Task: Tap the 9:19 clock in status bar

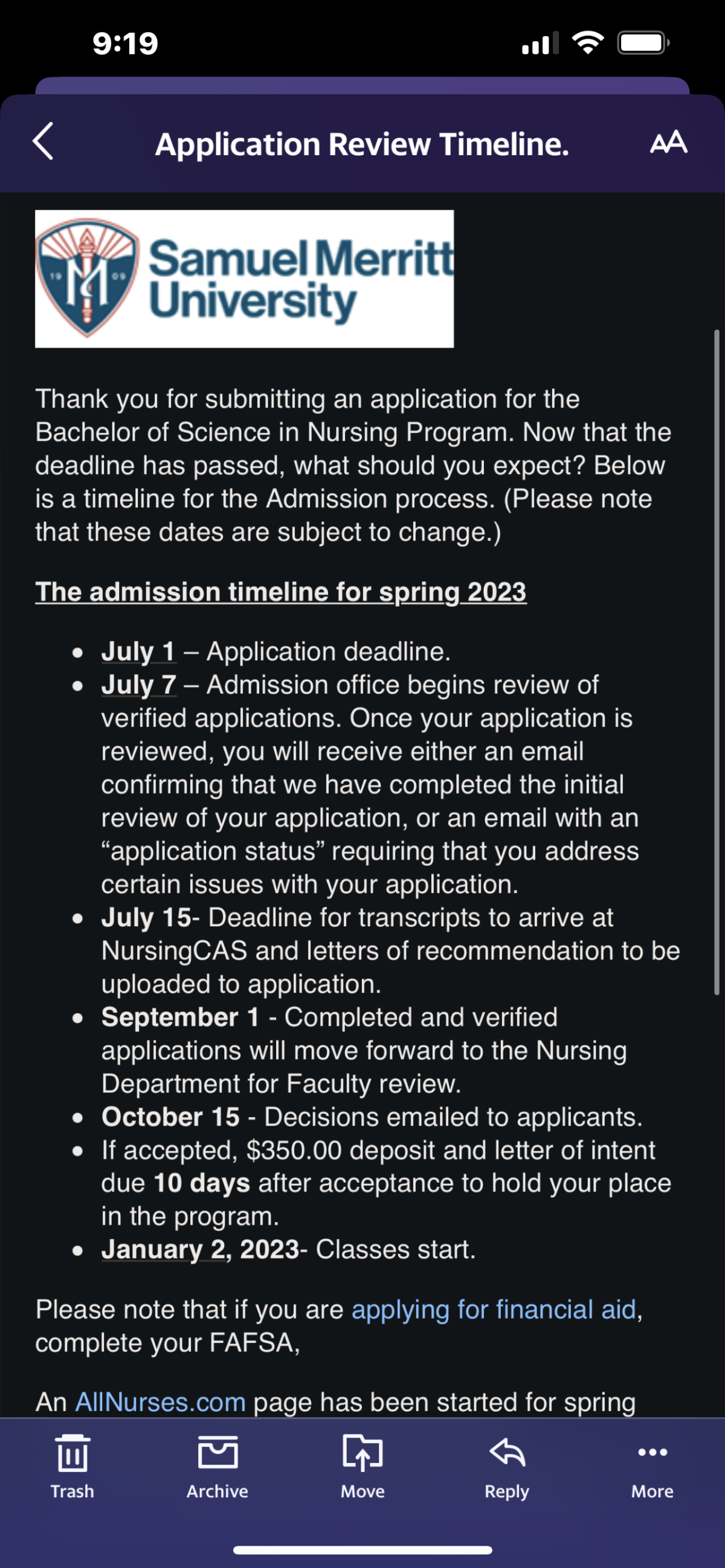Action: pos(126,43)
